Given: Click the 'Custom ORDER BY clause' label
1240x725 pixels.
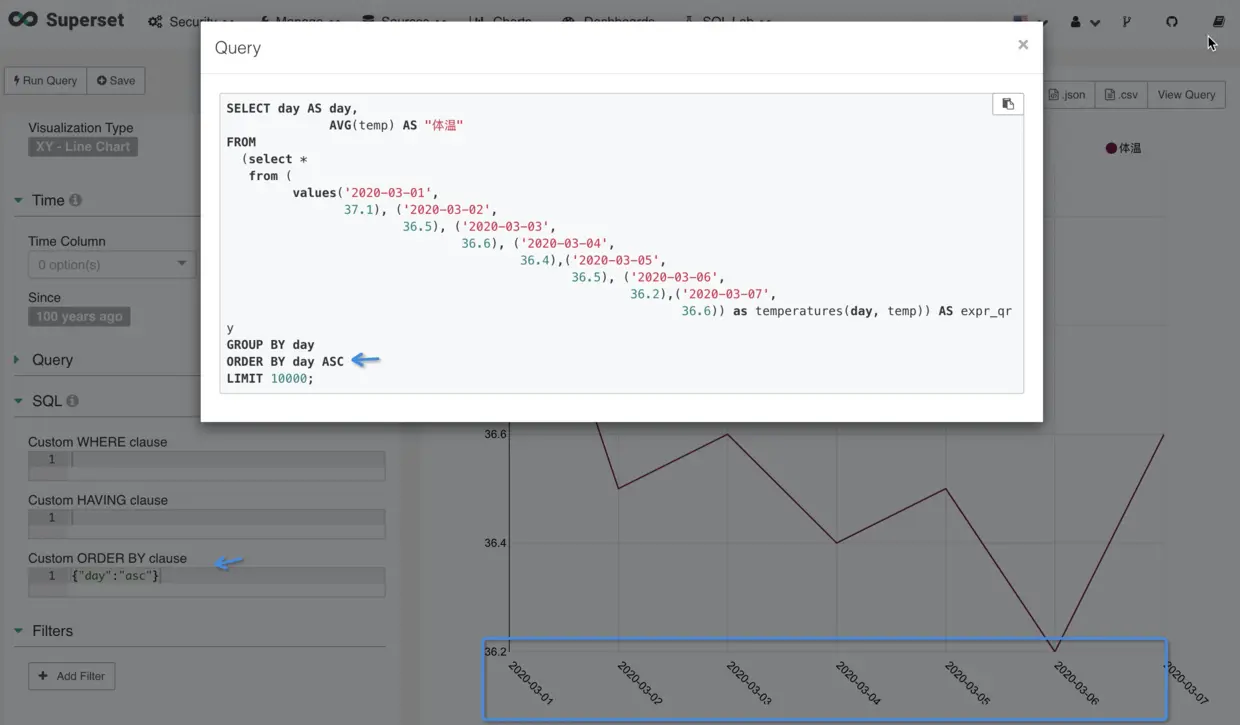Looking at the screenshot, I should [107, 558].
